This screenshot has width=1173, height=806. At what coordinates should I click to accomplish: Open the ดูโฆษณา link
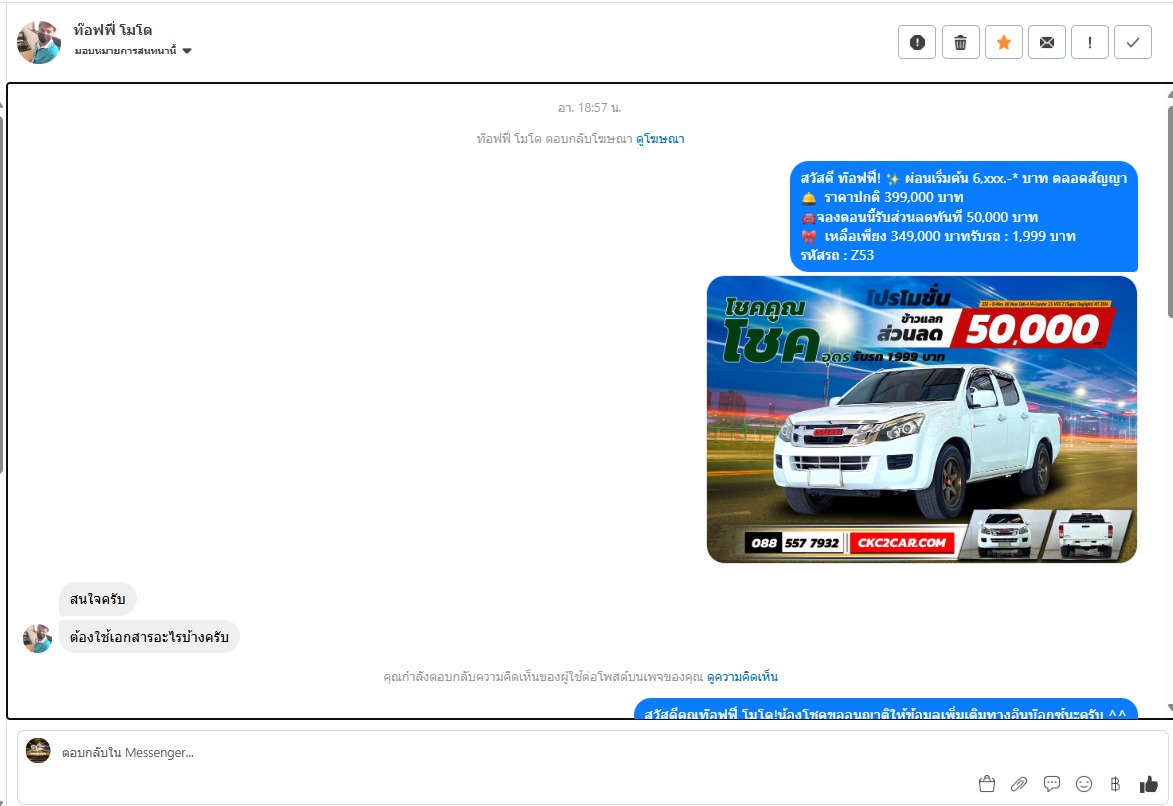click(660, 138)
